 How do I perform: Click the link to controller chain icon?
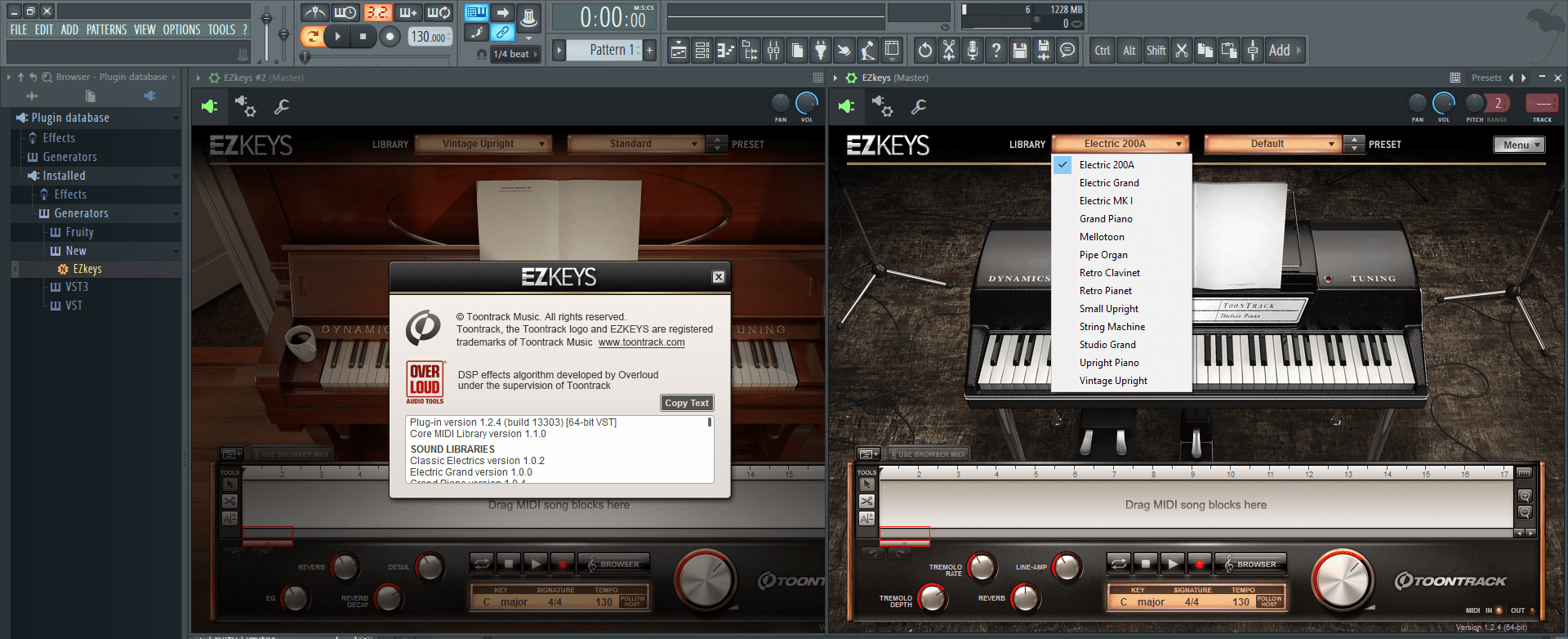pos(503,33)
